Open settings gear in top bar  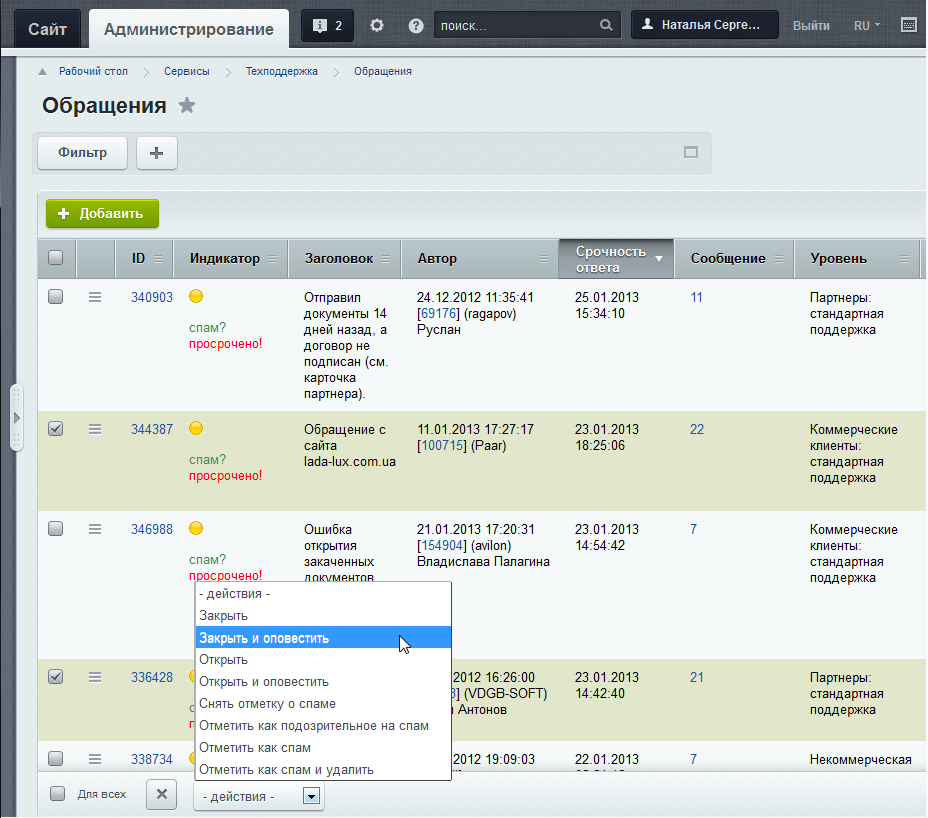coord(377,25)
